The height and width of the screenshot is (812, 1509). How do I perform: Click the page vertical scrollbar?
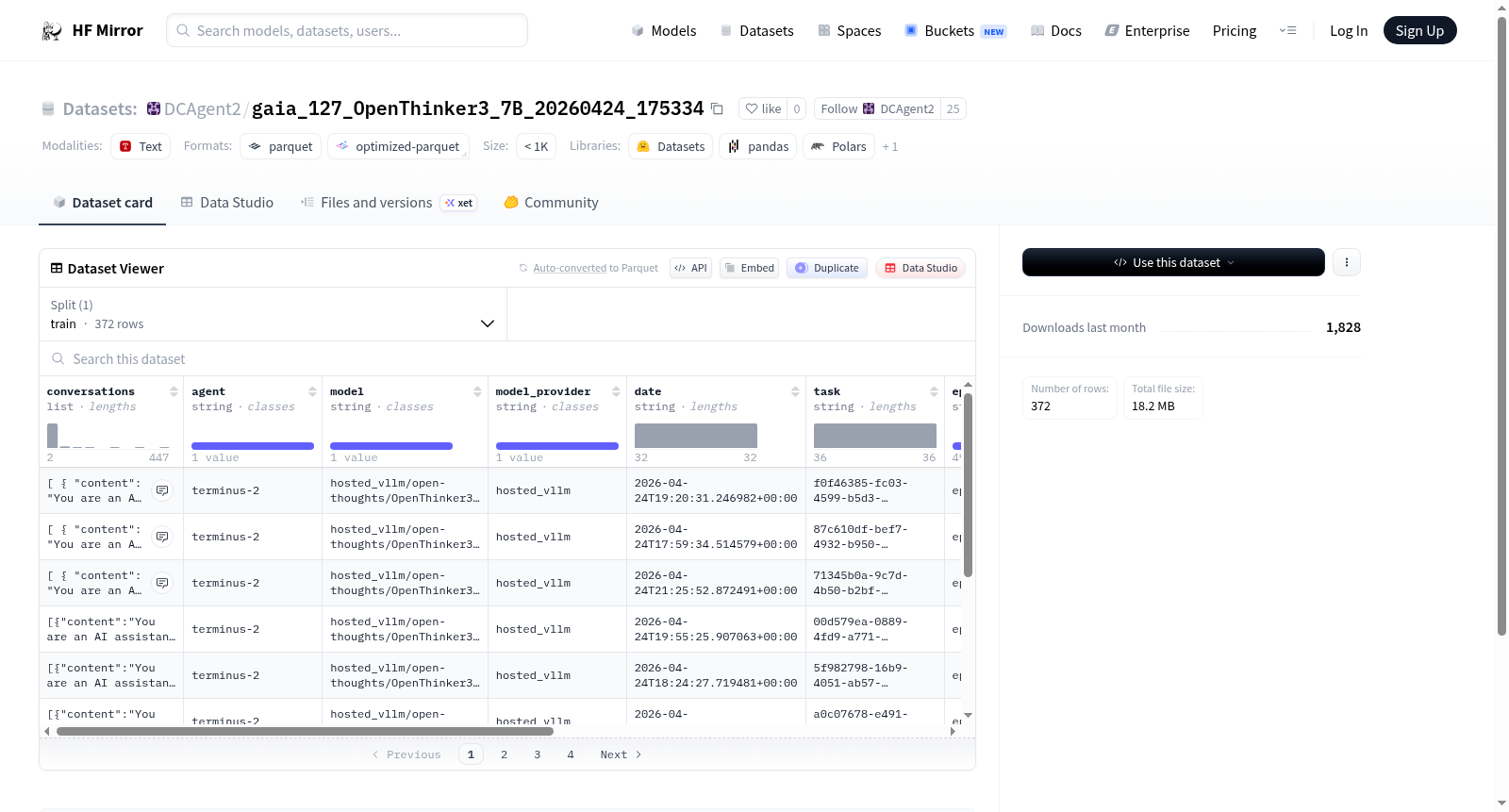point(1501,325)
